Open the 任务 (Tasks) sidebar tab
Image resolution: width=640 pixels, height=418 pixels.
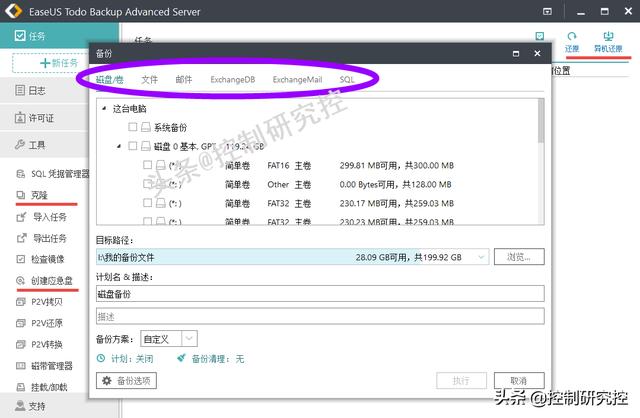click(59, 36)
